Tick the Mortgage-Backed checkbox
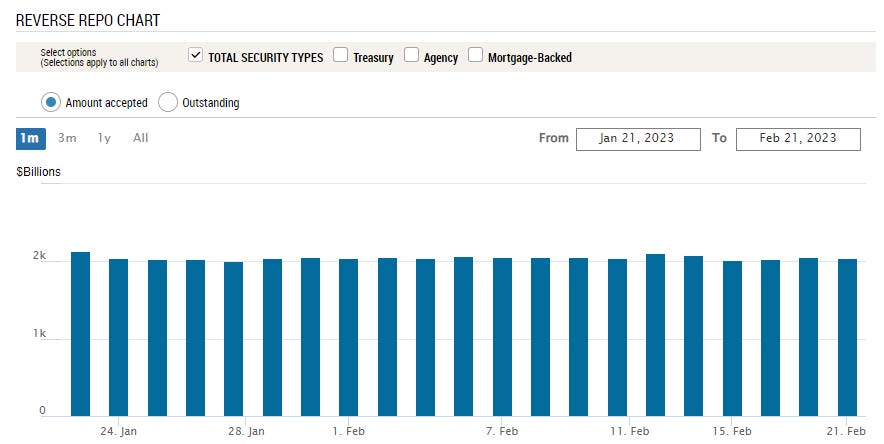The width and height of the screenshot is (884, 444). [x=475, y=55]
